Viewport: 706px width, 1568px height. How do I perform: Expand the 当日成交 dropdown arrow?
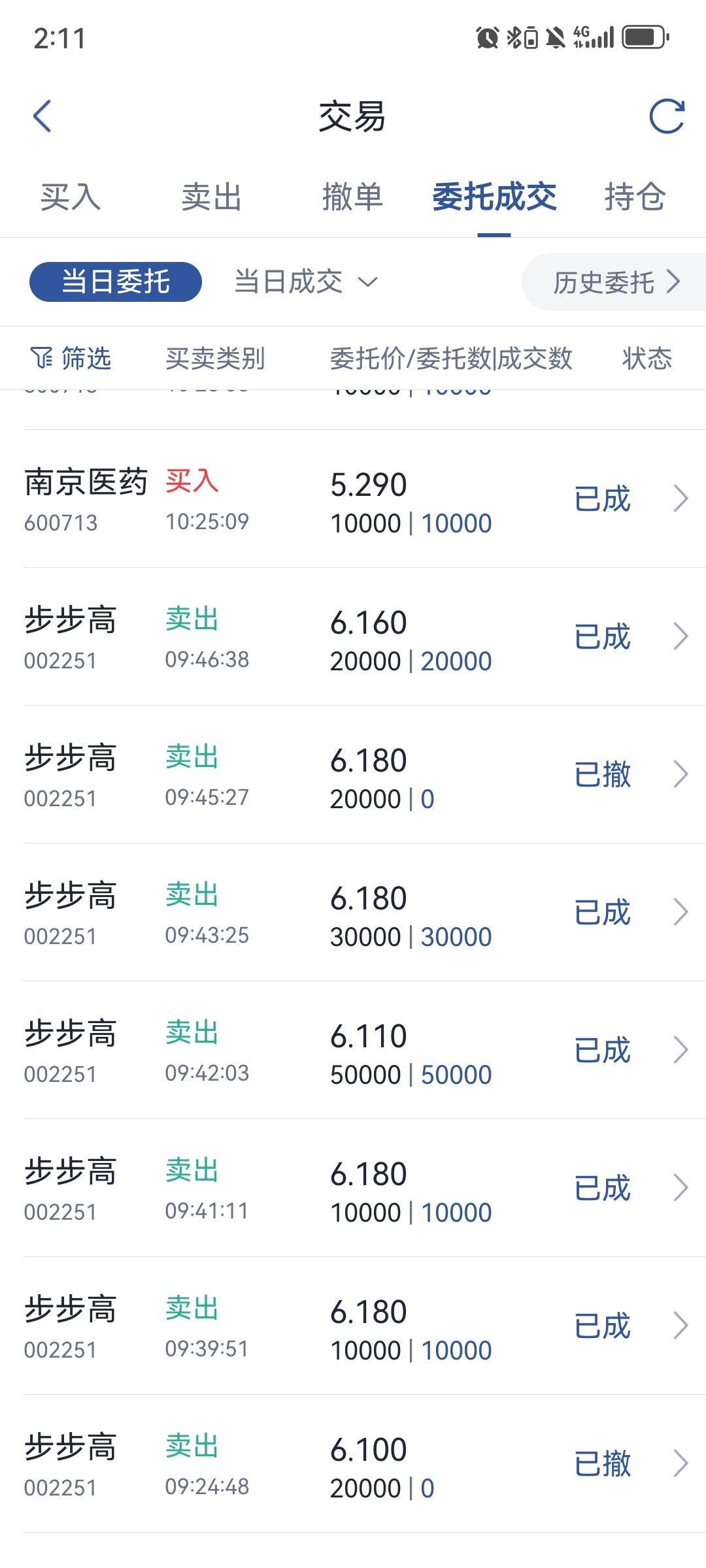pyautogui.click(x=368, y=282)
